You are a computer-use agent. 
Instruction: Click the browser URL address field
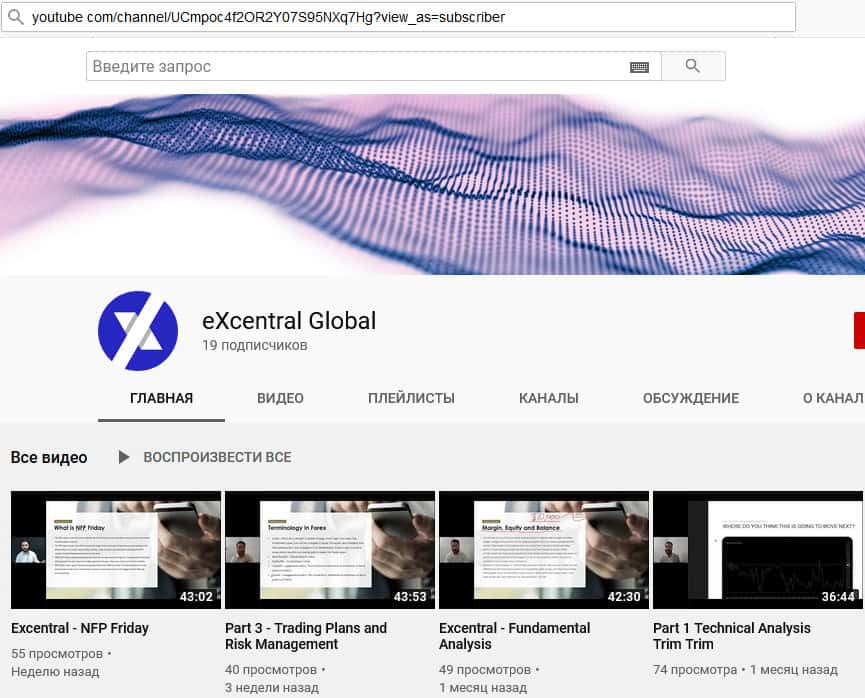[x=398, y=17]
